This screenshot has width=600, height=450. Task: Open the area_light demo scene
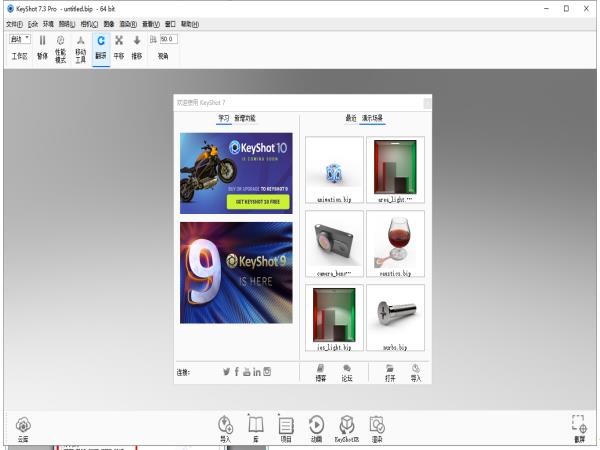click(x=395, y=170)
